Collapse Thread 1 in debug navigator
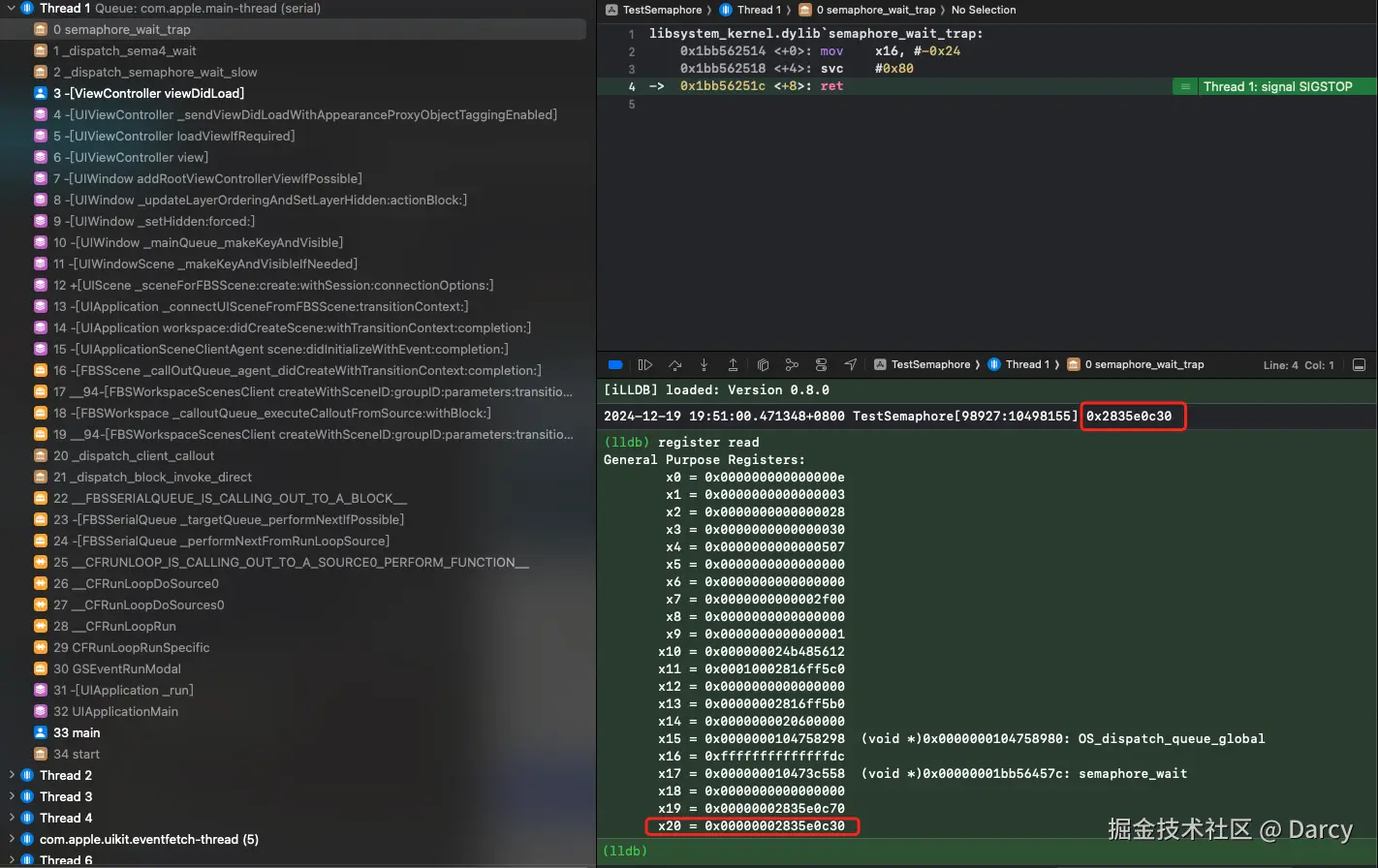The image size is (1378, 868). pos(11,8)
